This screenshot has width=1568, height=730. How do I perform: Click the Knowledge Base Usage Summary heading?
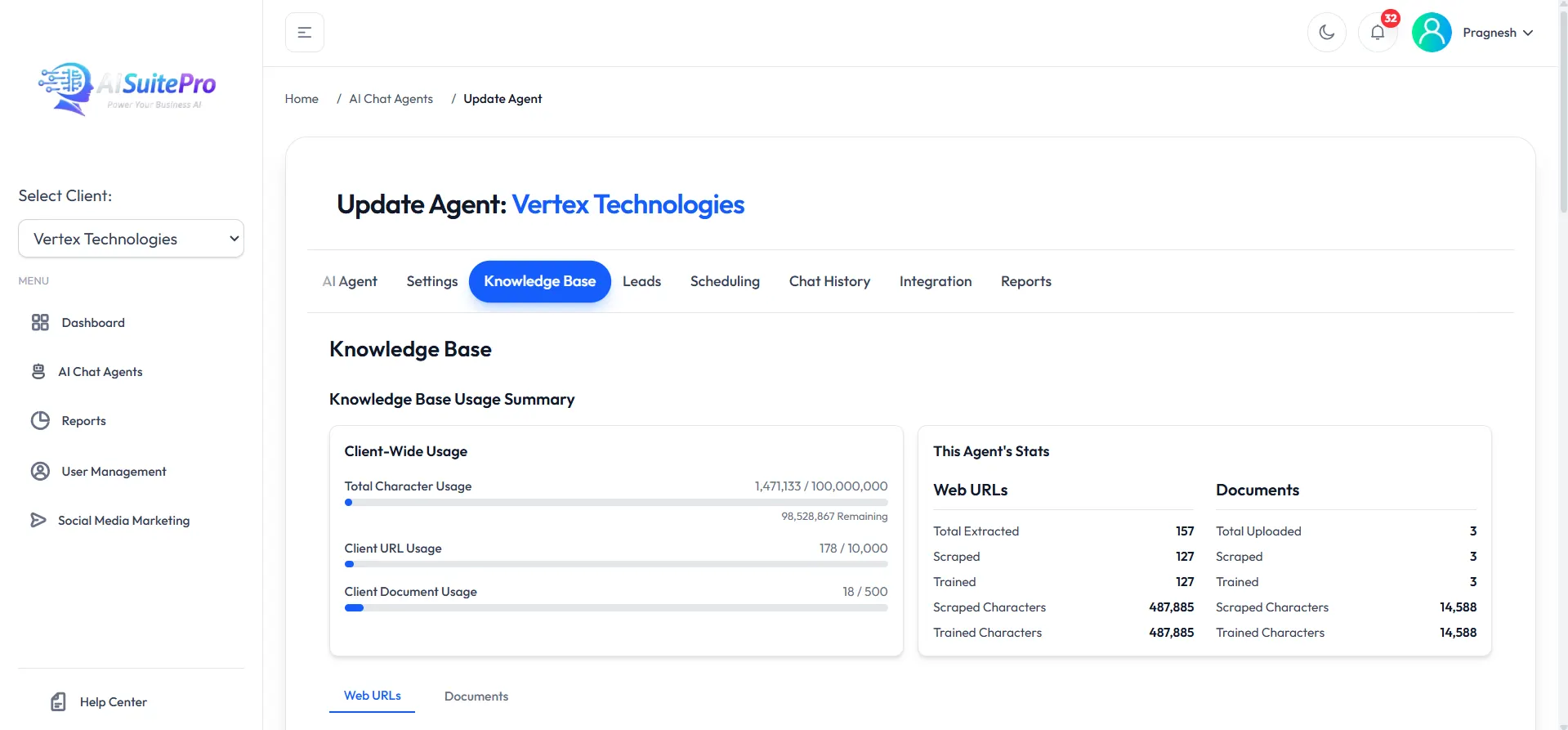coord(452,400)
